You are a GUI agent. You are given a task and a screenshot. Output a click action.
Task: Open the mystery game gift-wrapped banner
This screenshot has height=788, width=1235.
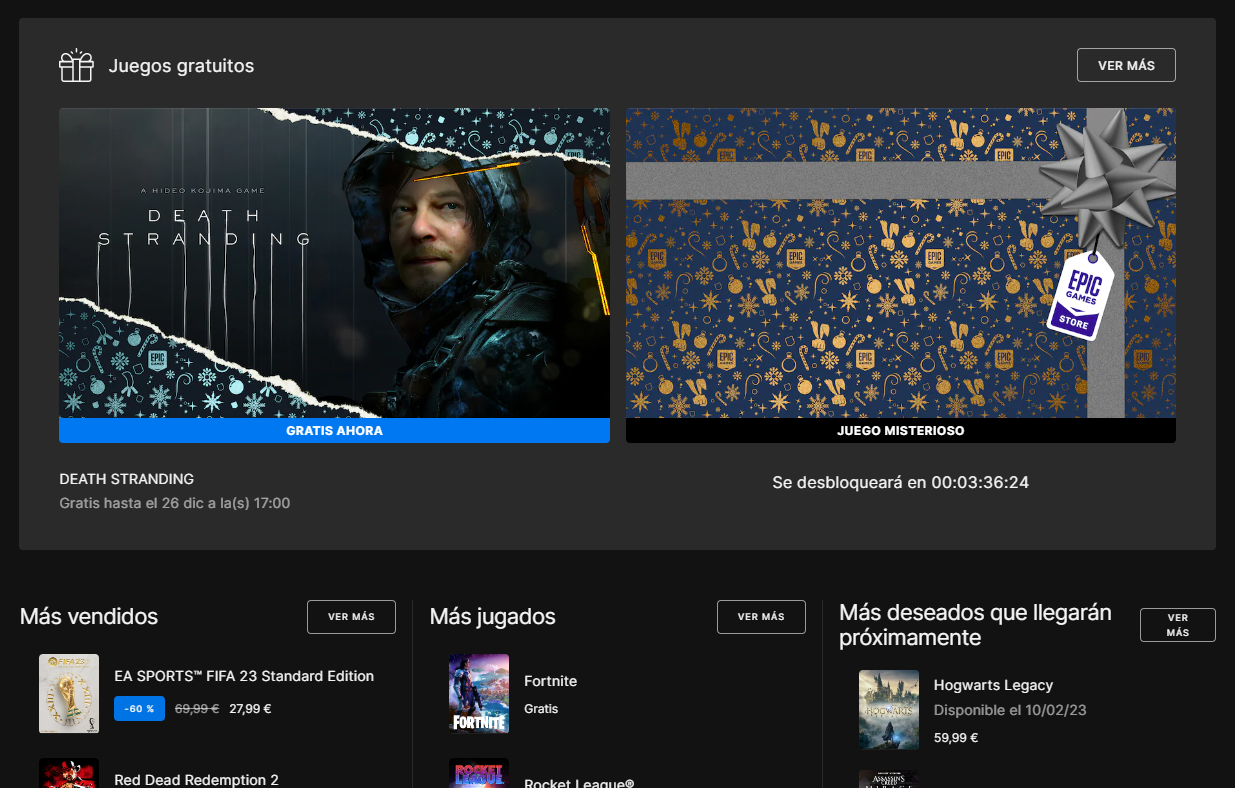(x=901, y=263)
